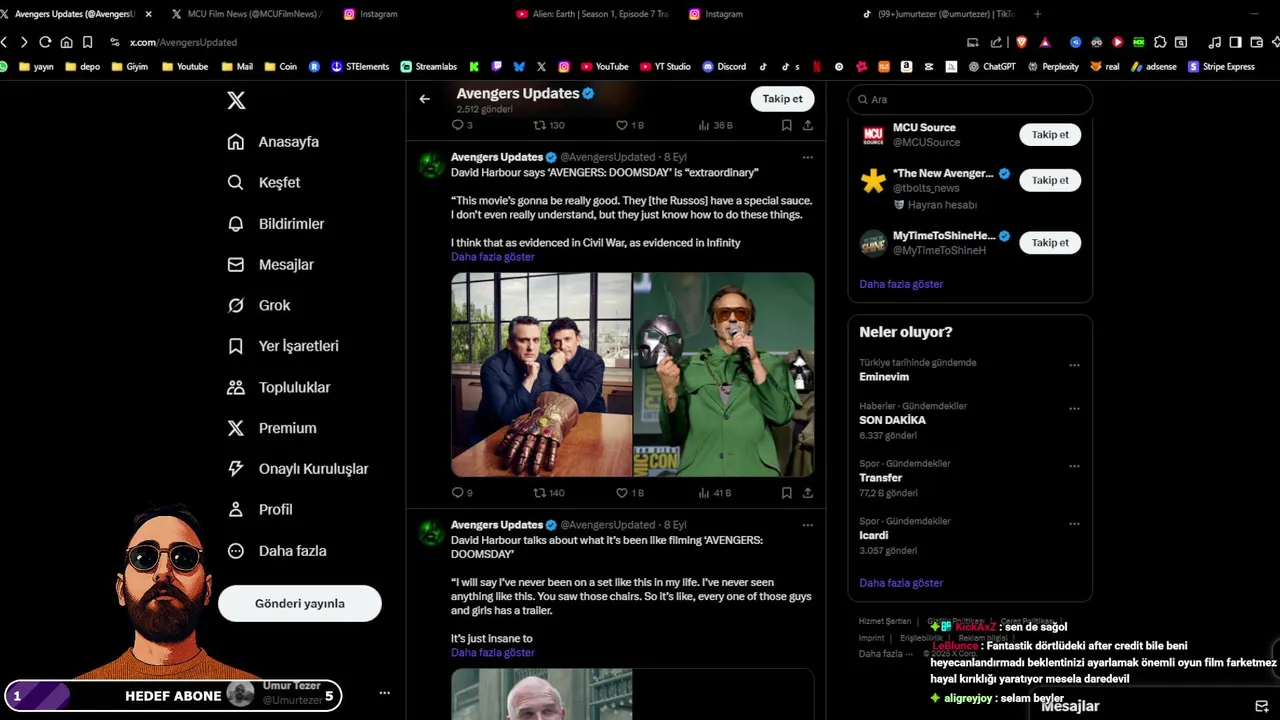Viewport: 1280px width, 720px height.
Task: Open more options on the 'filming' tweet
Action: click(808, 525)
